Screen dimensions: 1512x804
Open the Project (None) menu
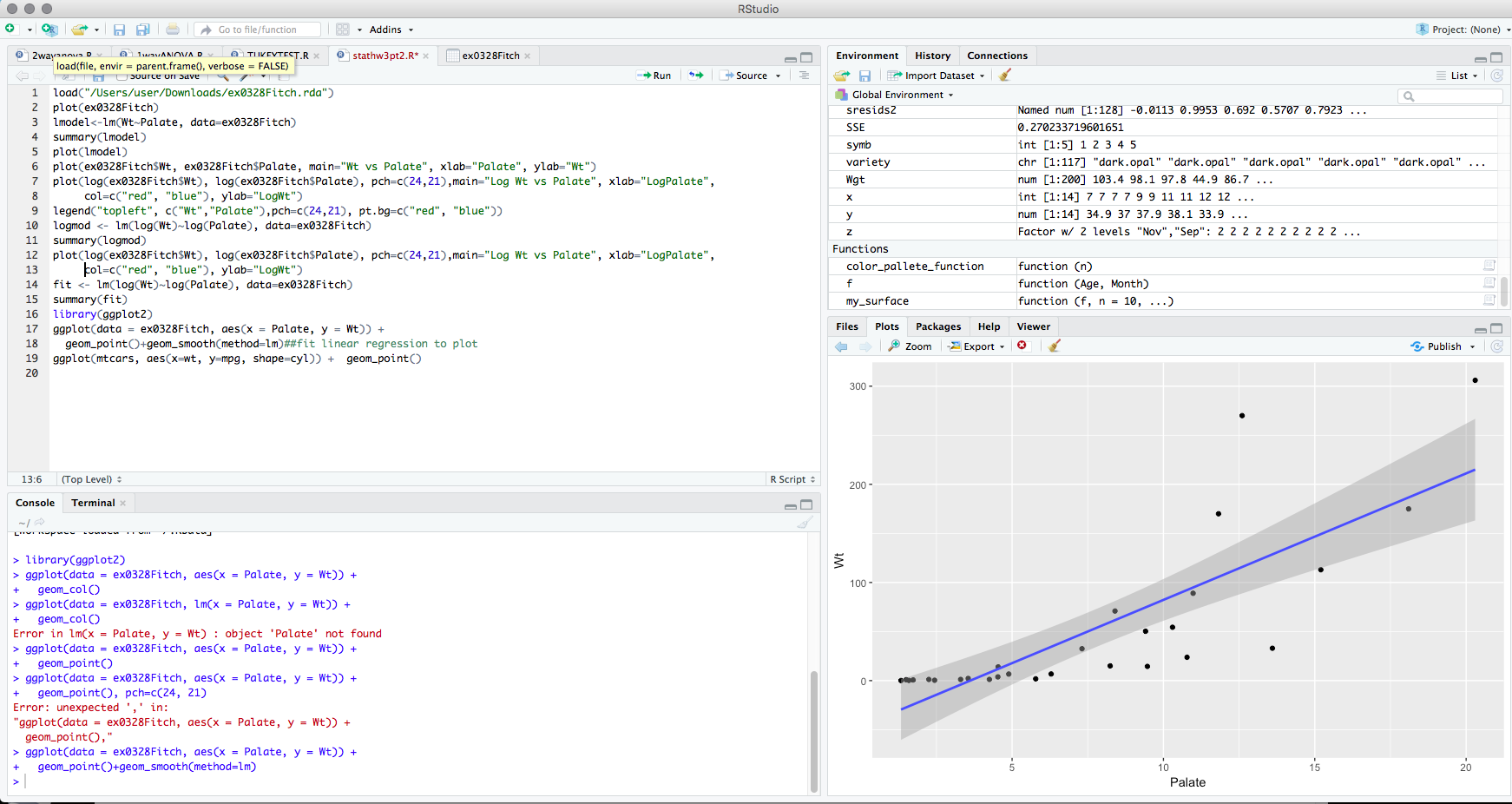1463,30
